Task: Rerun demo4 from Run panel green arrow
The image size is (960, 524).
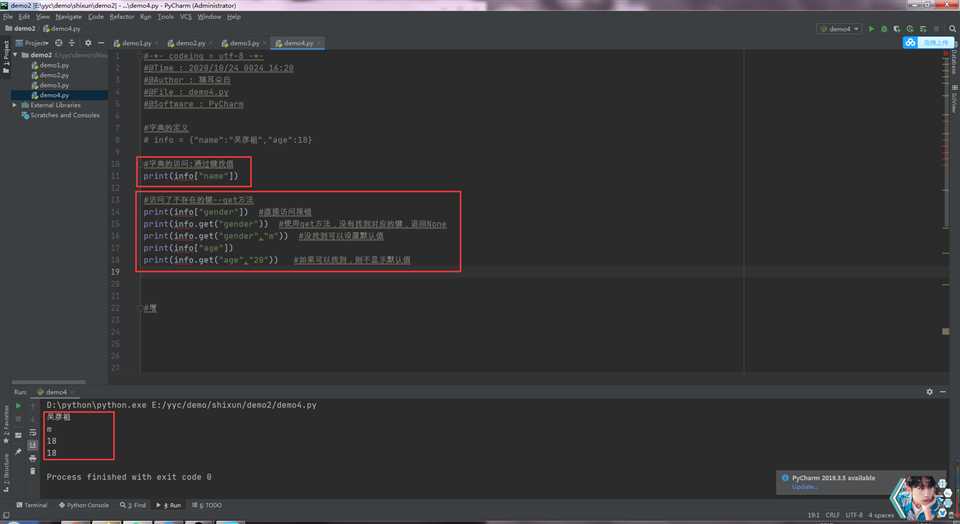Action: pos(18,406)
